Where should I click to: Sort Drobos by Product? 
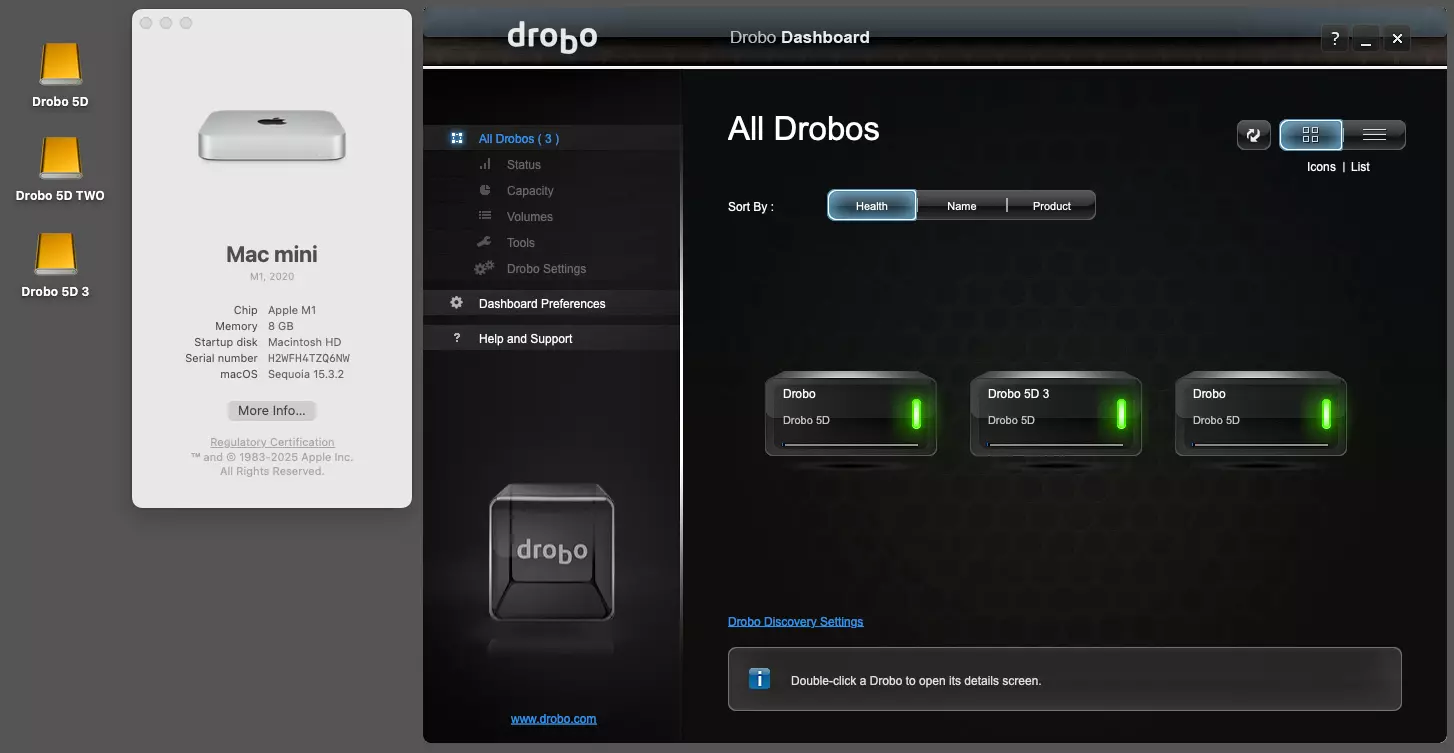tap(1051, 206)
